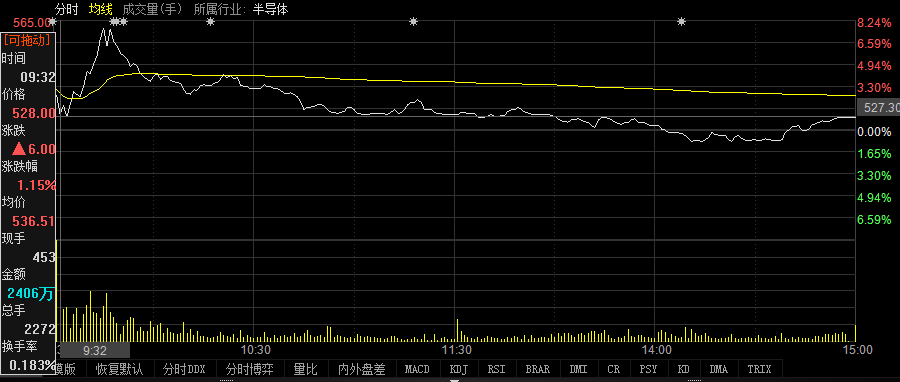Click the 可拖动 draggable panel header

(x=28, y=40)
